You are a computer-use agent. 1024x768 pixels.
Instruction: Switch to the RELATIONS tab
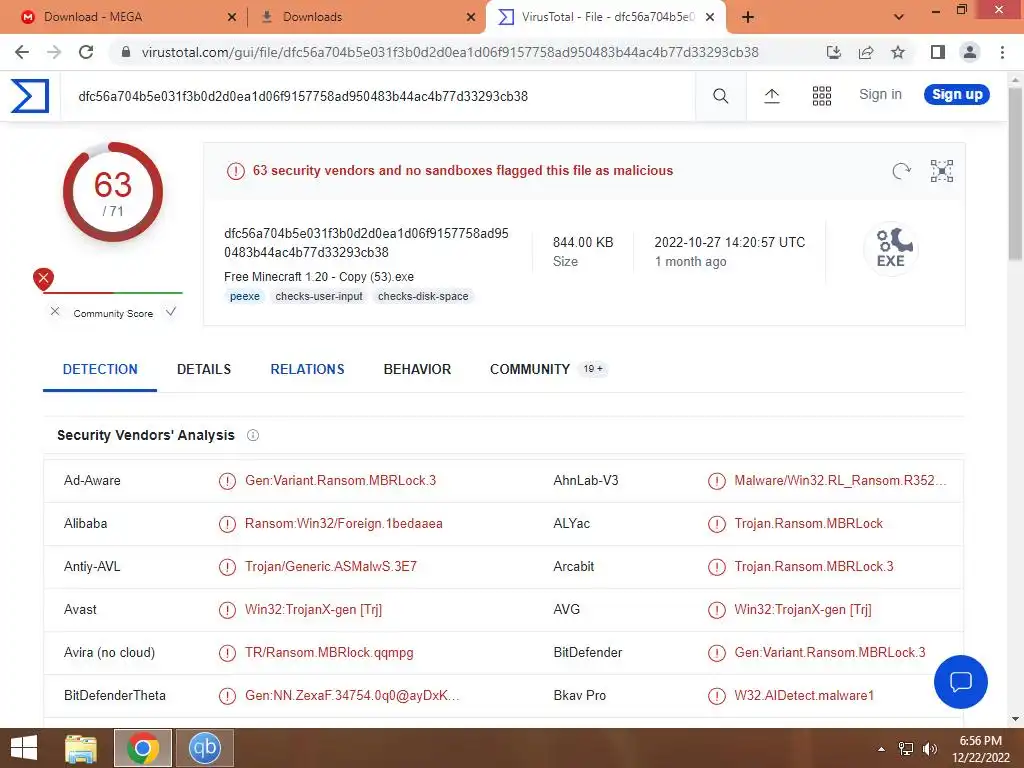(308, 370)
